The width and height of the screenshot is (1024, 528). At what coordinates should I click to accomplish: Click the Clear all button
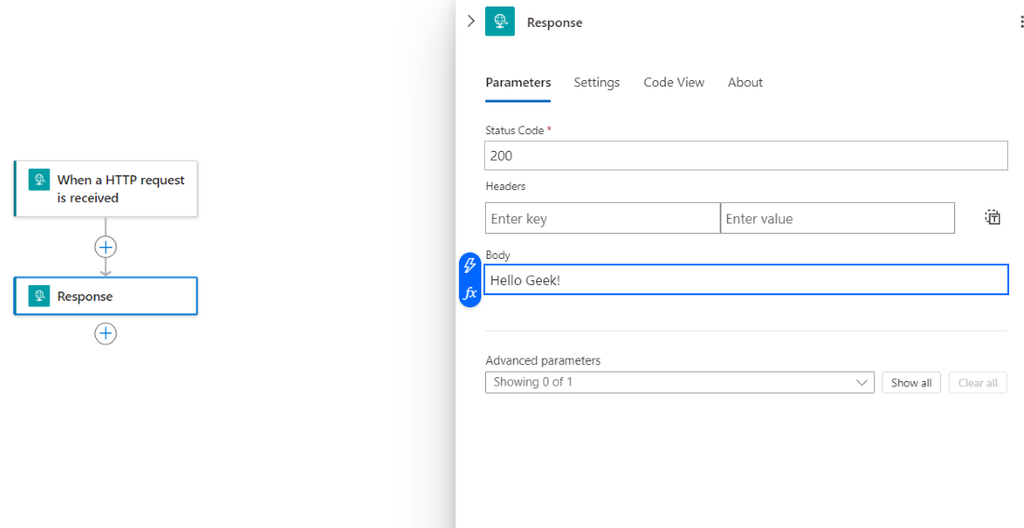pos(977,383)
